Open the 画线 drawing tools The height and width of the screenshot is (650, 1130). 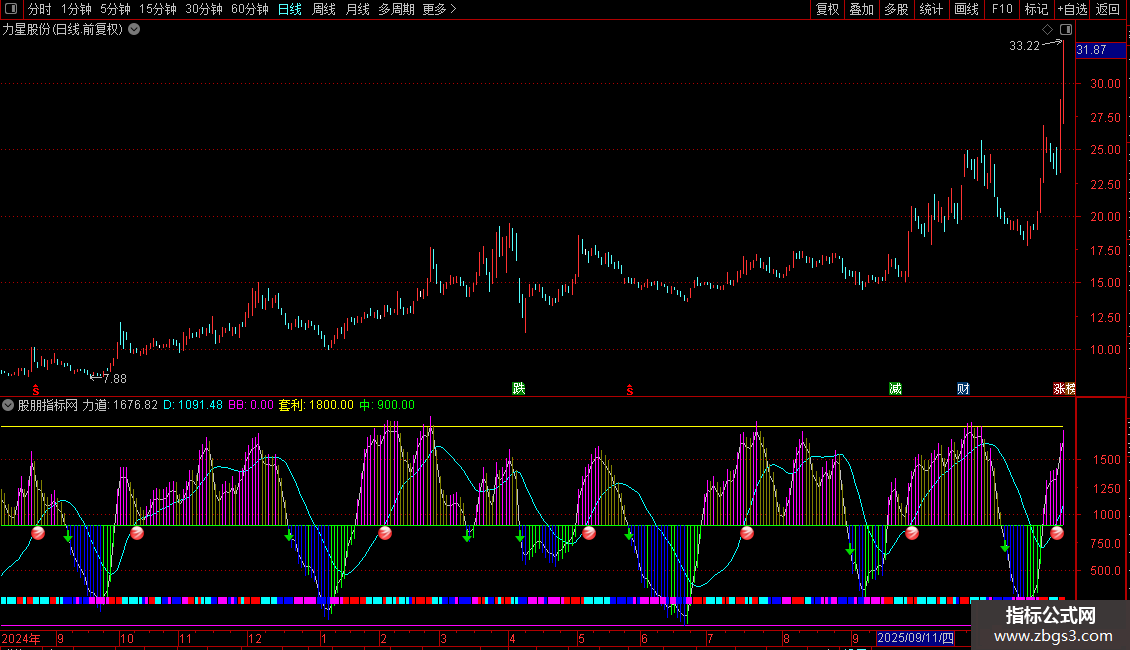(966, 9)
